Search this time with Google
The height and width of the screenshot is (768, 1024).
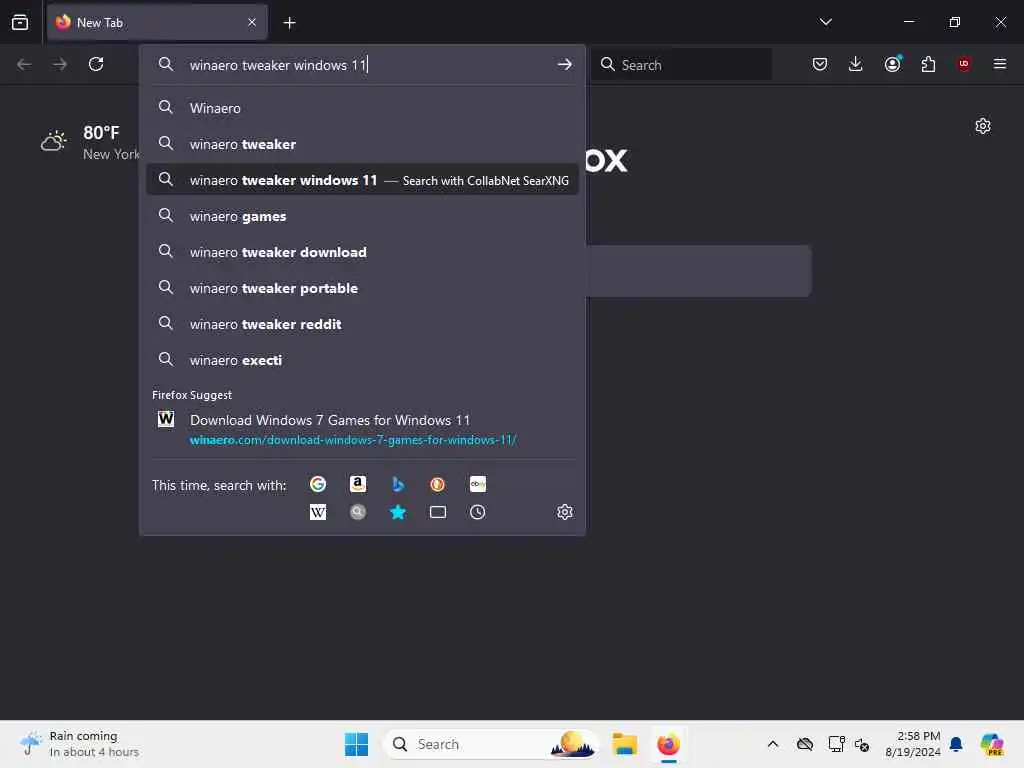click(x=318, y=484)
